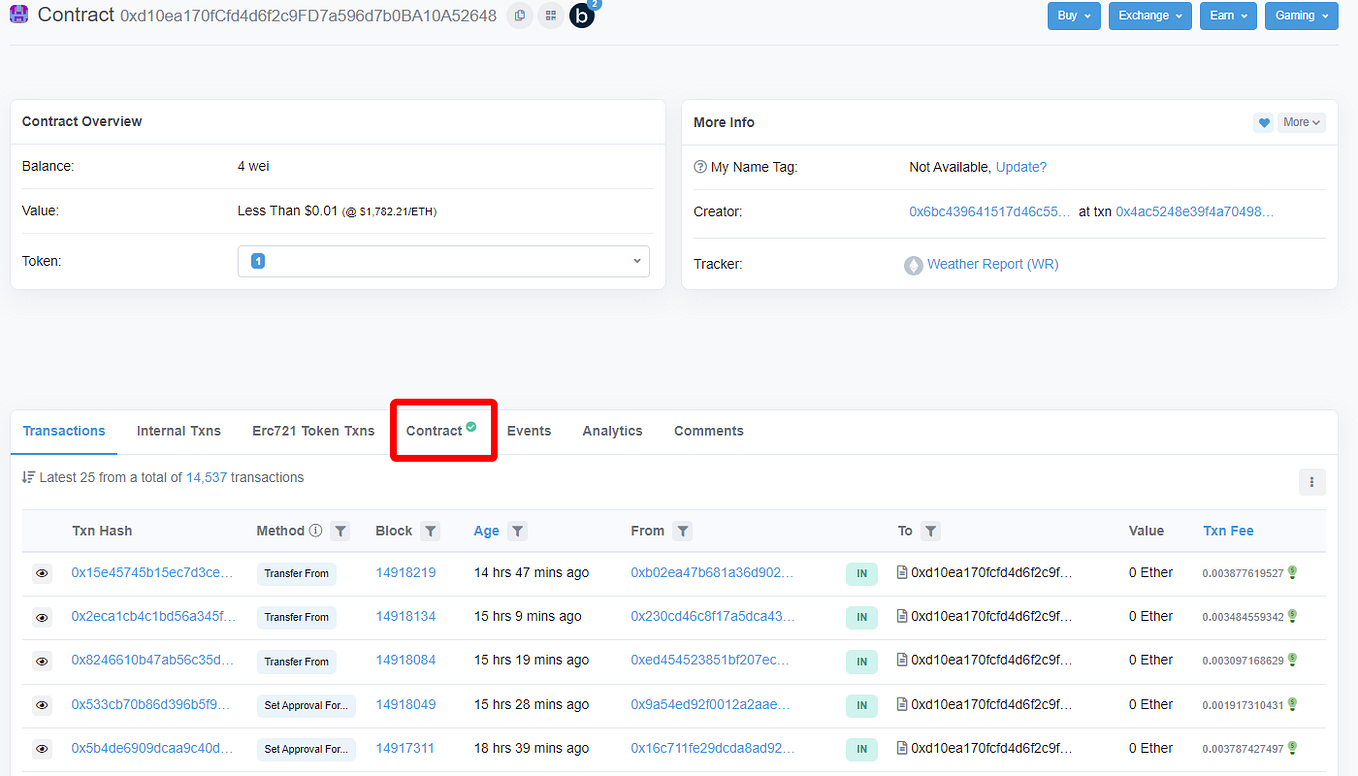Click the sort icon before 'Latest 25'
1358x776 pixels.
tap(29, 477)
